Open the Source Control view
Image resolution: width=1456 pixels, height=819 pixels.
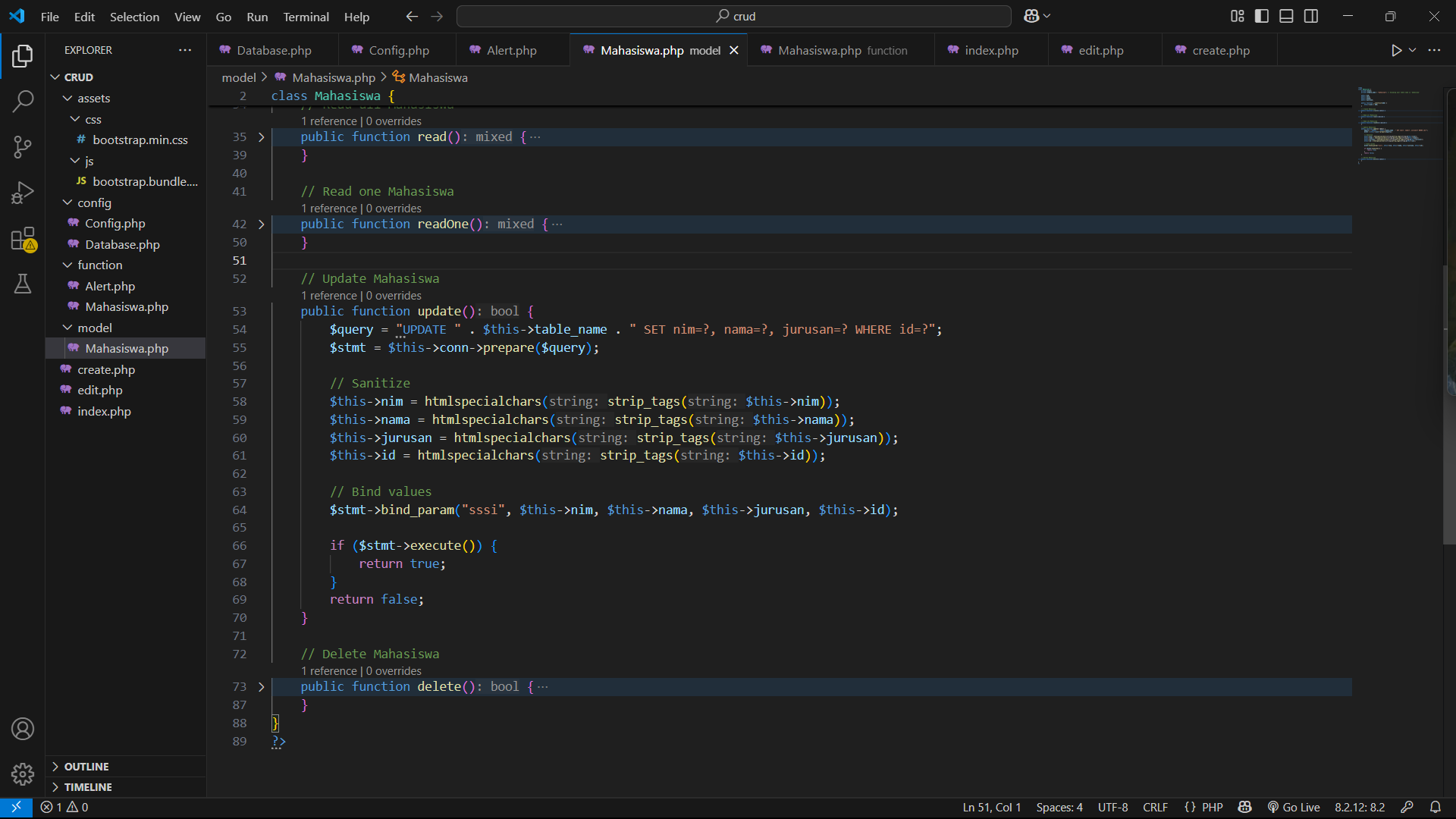tap(23, 147)
